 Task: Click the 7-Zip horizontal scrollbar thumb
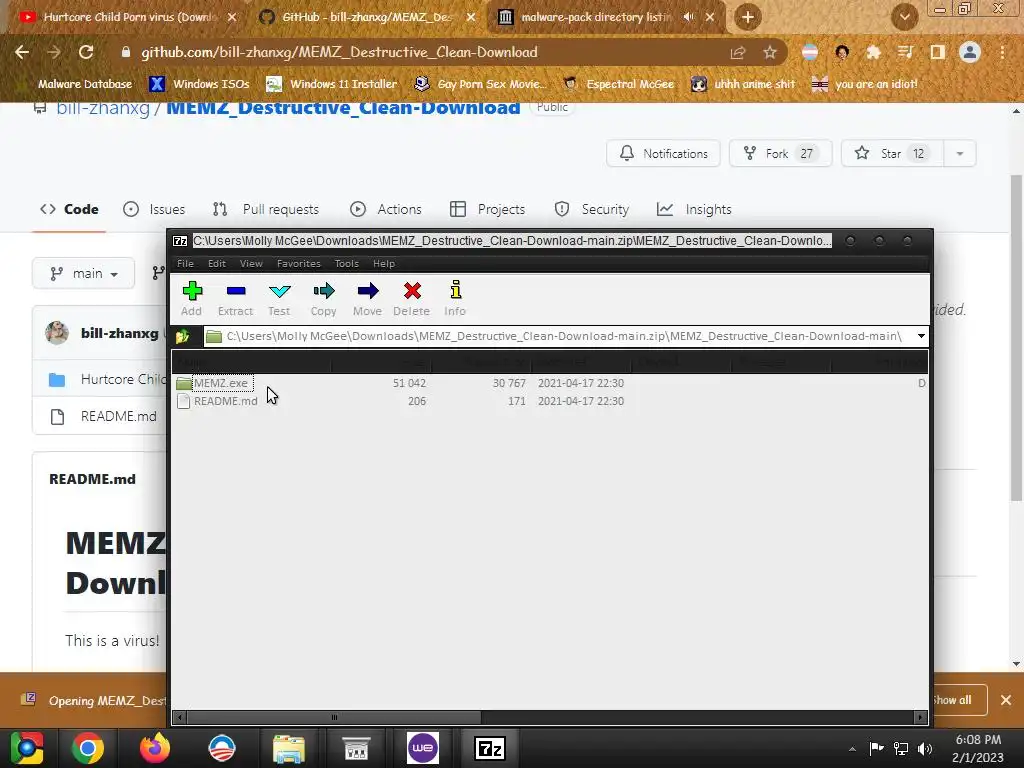pos(334,717)
